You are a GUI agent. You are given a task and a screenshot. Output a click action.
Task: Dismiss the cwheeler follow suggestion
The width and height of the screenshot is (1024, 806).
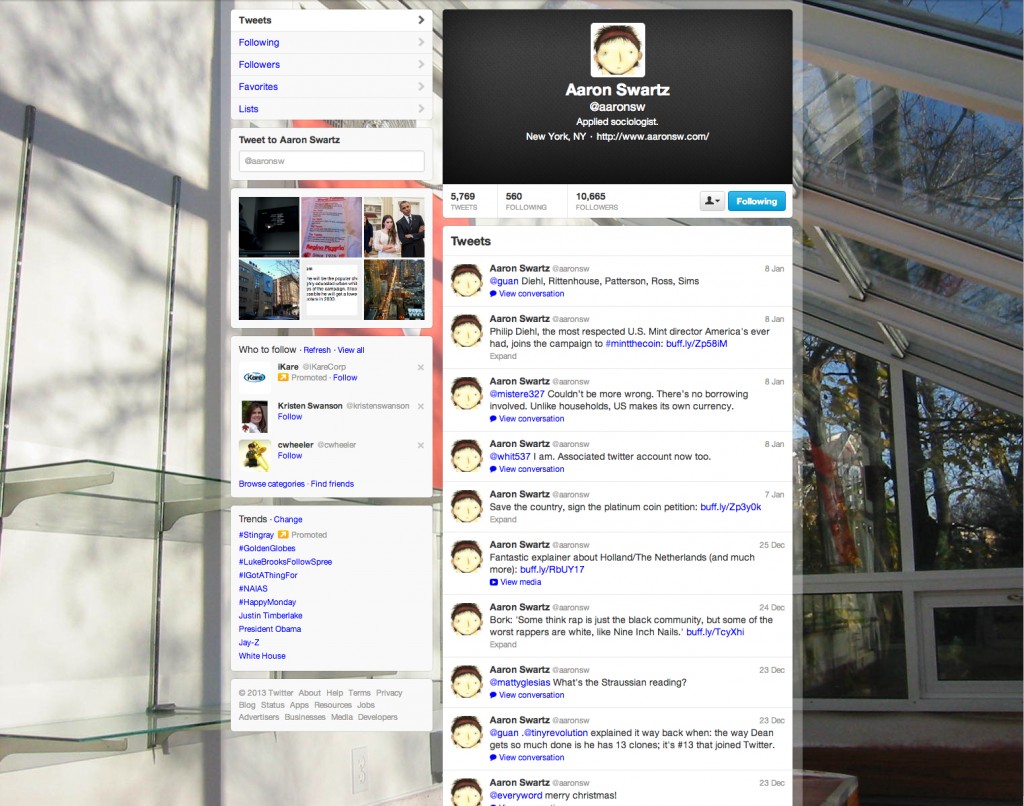pos(421,445)
